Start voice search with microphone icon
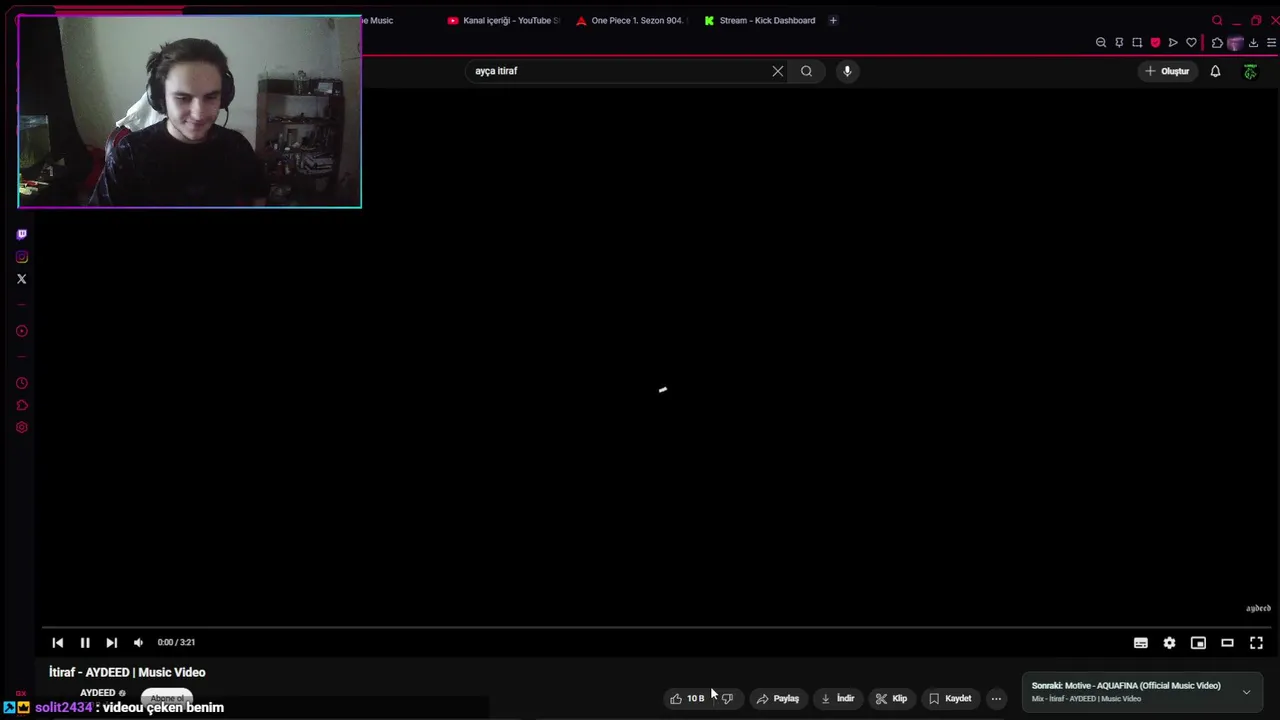Viewport: 1280px width, 720px height. (847, 71)
